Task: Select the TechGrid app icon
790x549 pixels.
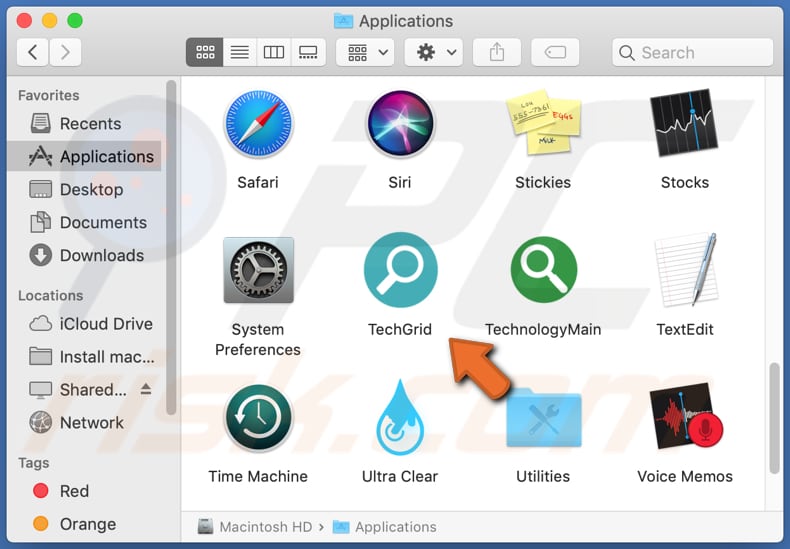Action: pos(399,271)
